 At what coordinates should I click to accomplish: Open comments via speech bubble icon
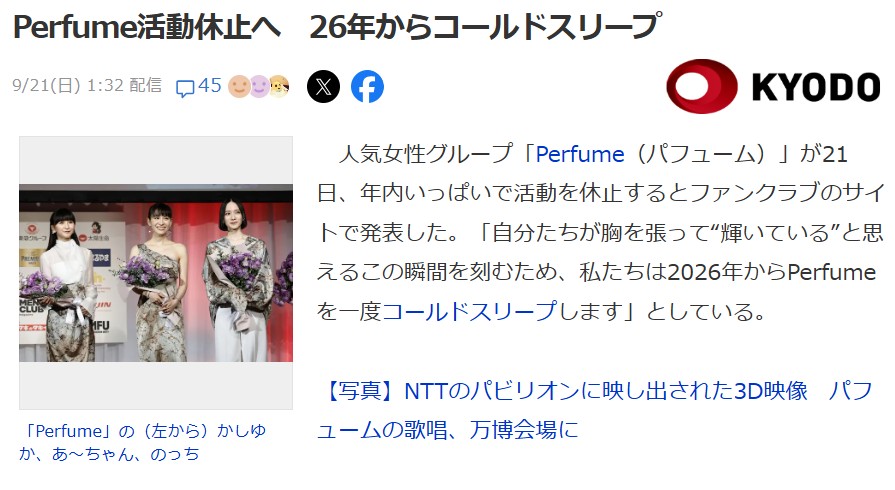185,88
